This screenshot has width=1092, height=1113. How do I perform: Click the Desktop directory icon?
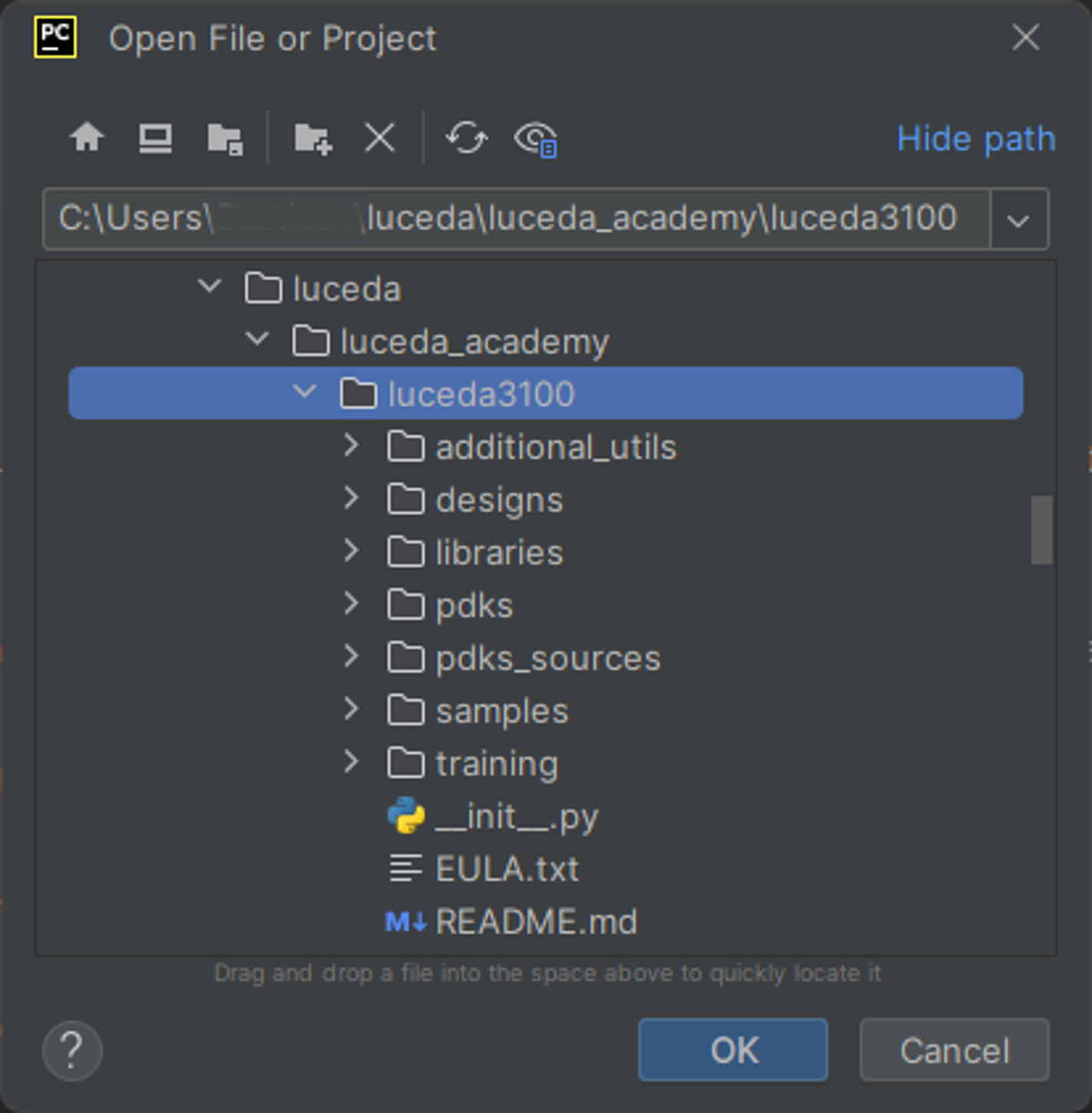[x=155, y=139]
